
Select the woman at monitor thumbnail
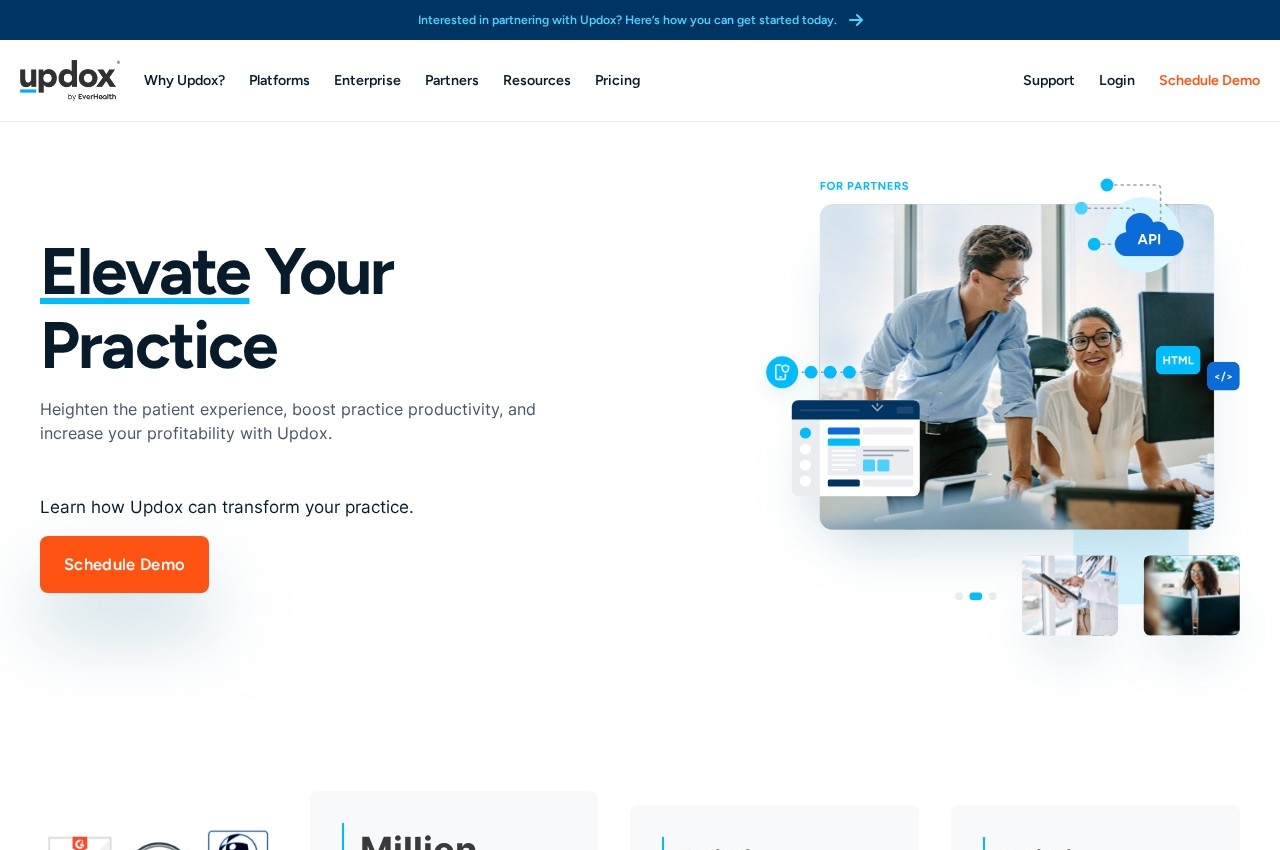point(1192,595)
